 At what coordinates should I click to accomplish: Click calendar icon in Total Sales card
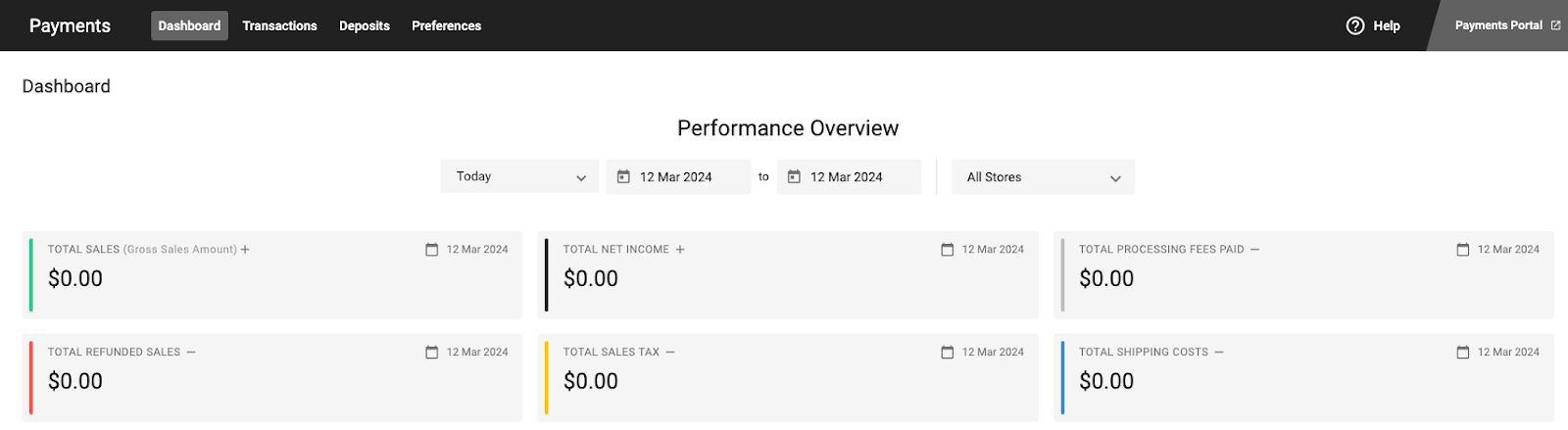(431, 250)
